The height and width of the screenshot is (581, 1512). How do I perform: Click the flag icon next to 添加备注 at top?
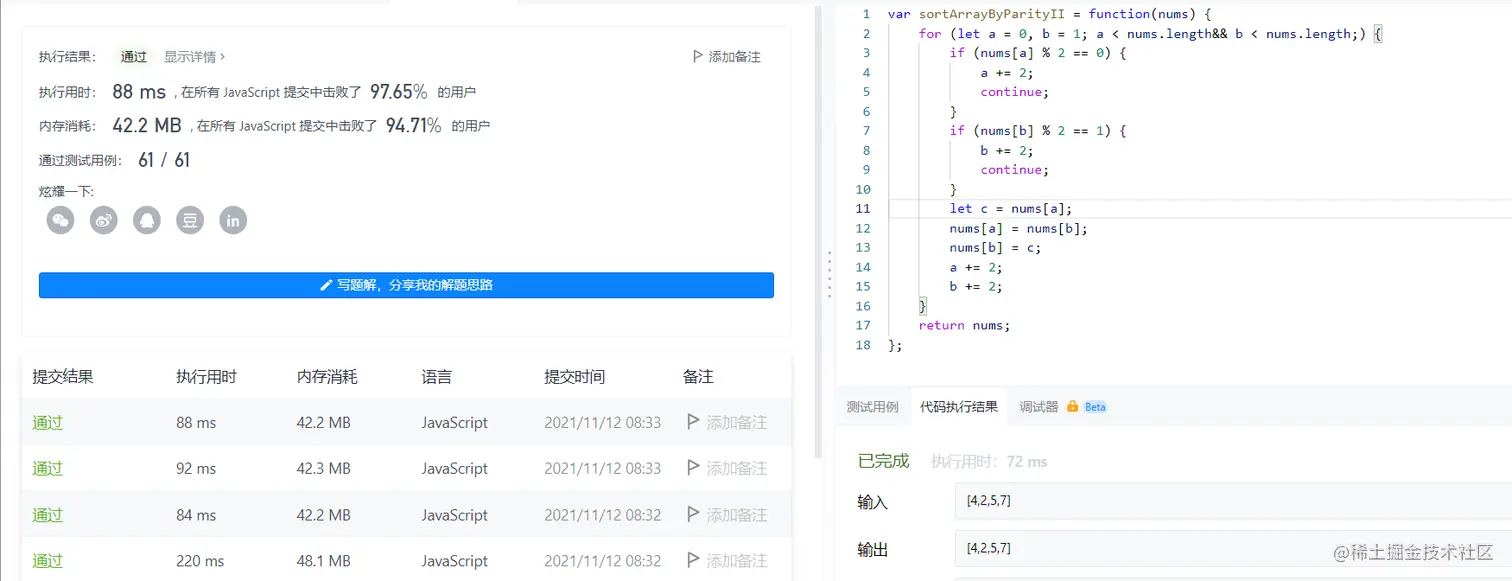(x=697, y=57)
